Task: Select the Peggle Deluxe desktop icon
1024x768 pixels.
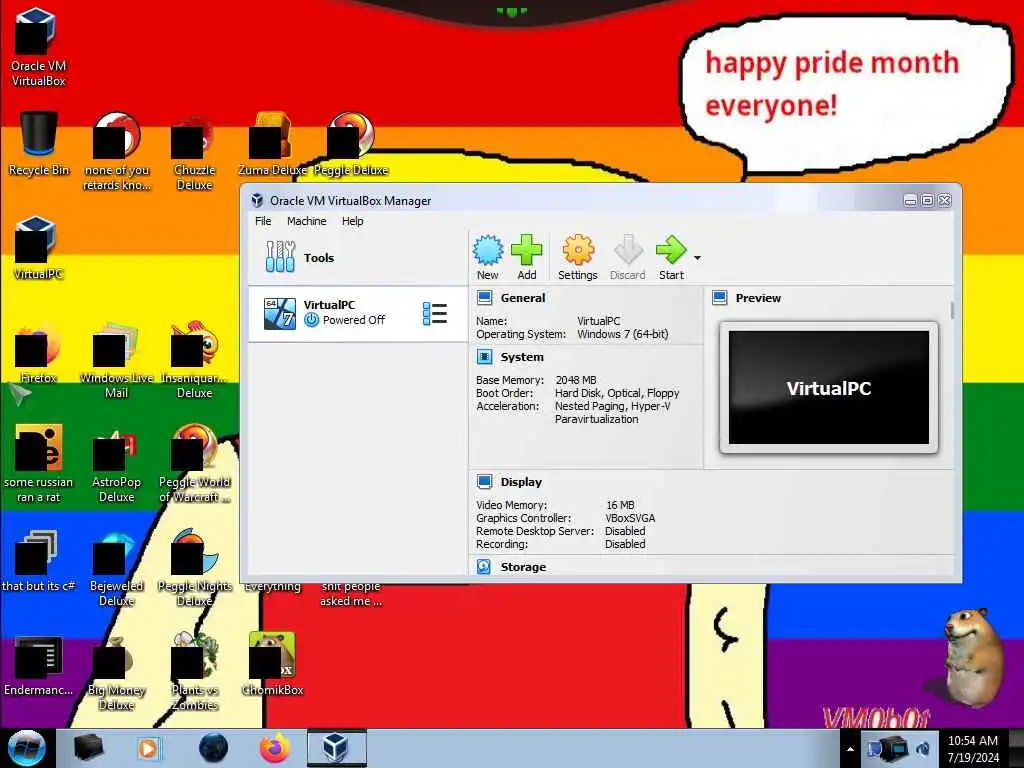Action: [x=351, y=144]
